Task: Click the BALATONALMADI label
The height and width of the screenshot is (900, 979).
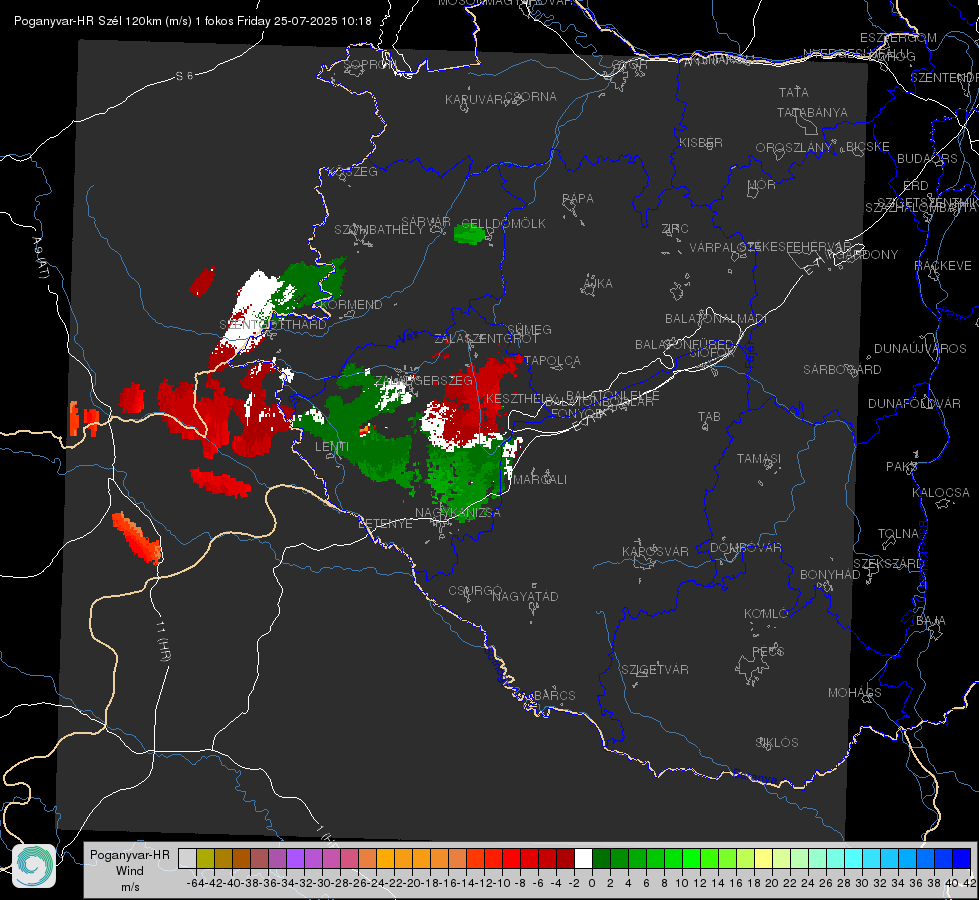Action: (716, 319)
